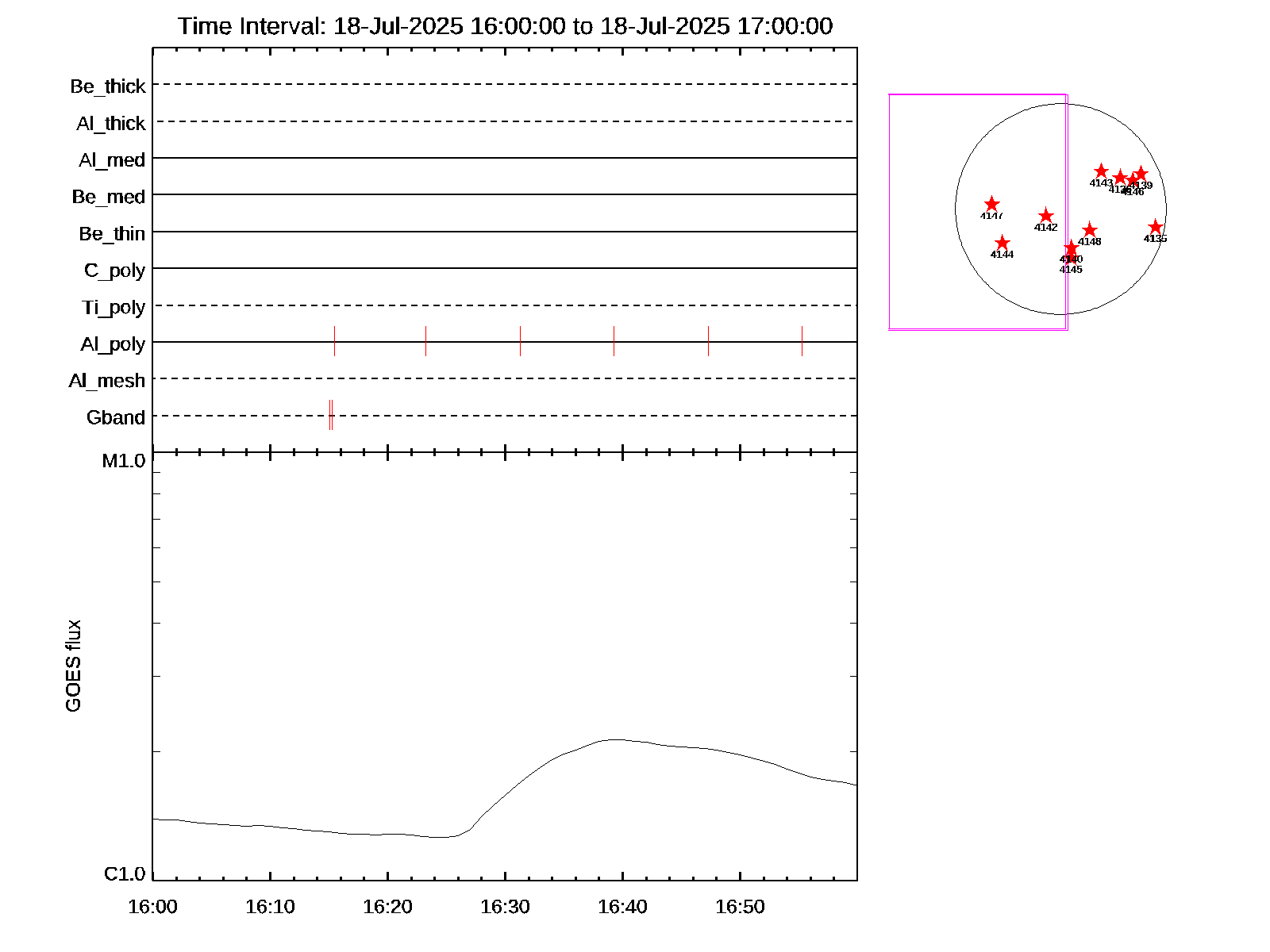
Task: Select the Al_mesh filter row label
Action: (x=107, y=381)
